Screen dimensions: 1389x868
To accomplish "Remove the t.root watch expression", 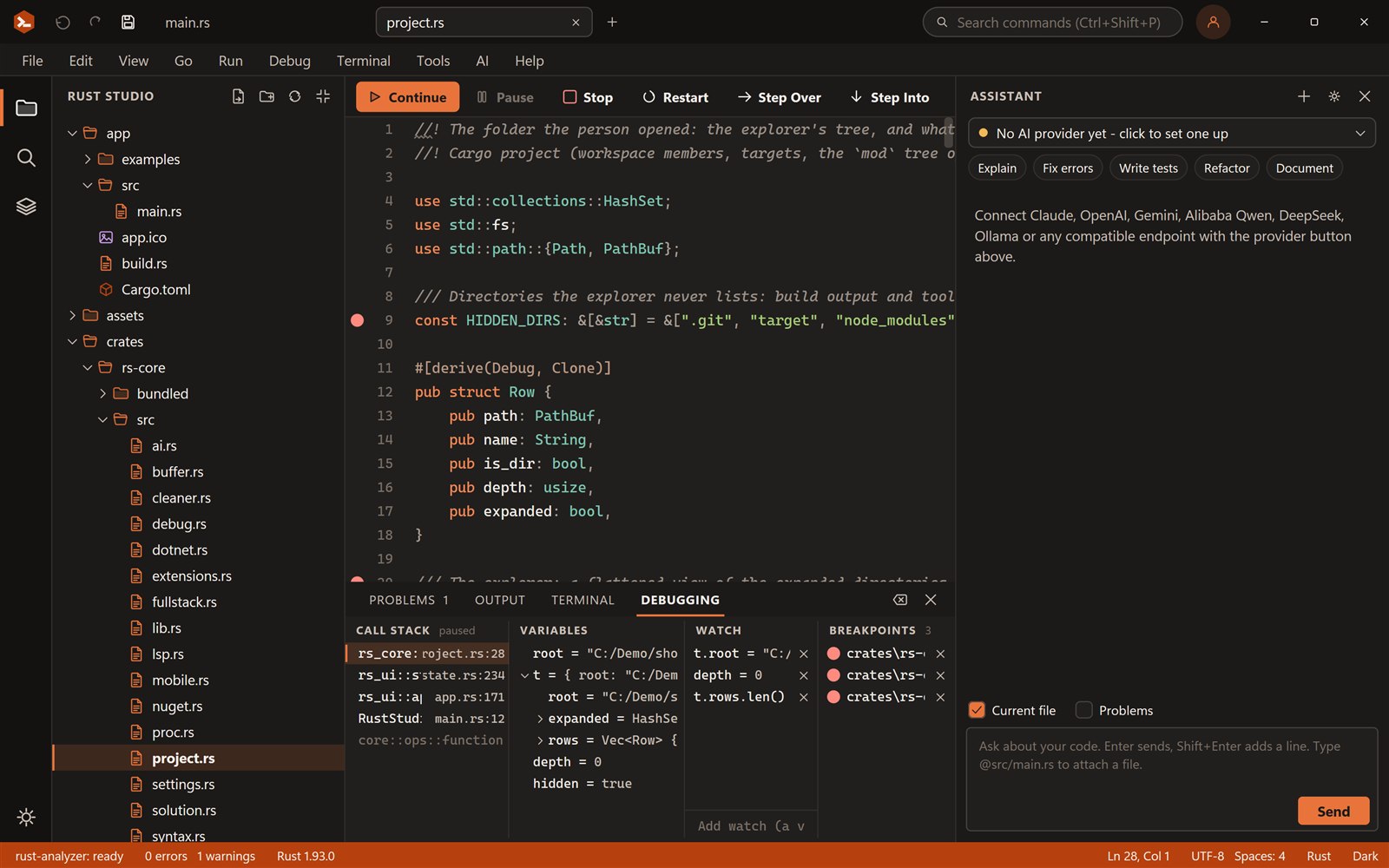I will pyautogui.click(x=804, y=654).
